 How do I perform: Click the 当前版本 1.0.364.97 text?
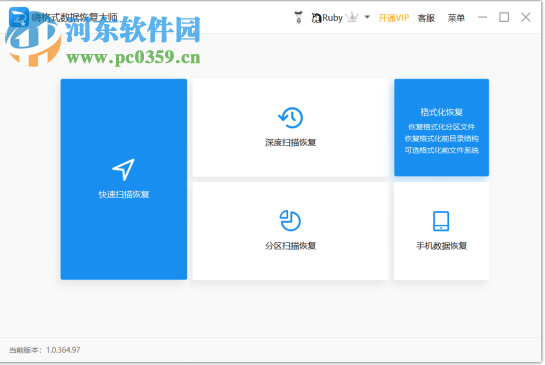[x=44, y=350]
